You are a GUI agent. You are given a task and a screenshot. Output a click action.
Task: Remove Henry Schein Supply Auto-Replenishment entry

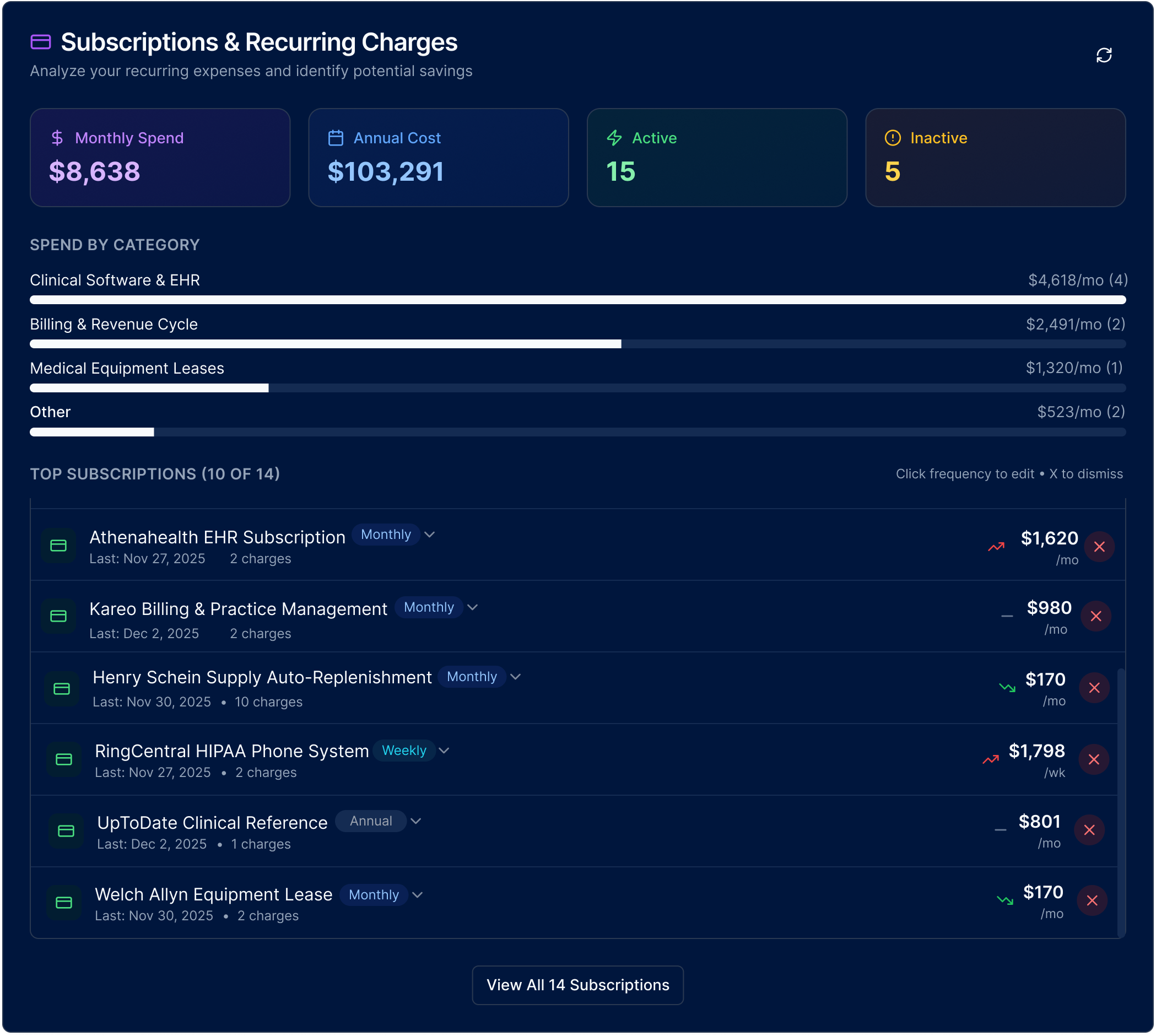pos(1094,688)
